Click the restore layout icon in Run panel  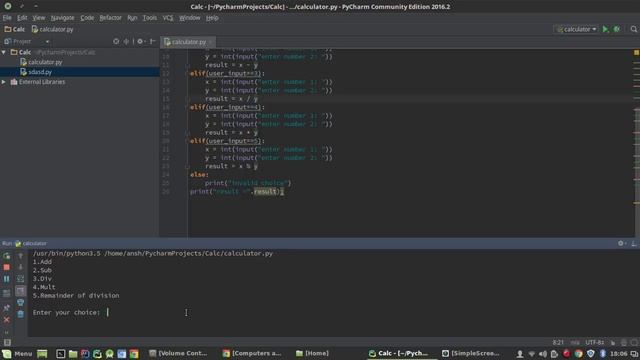pyautogui.click(x=7, y=293)
